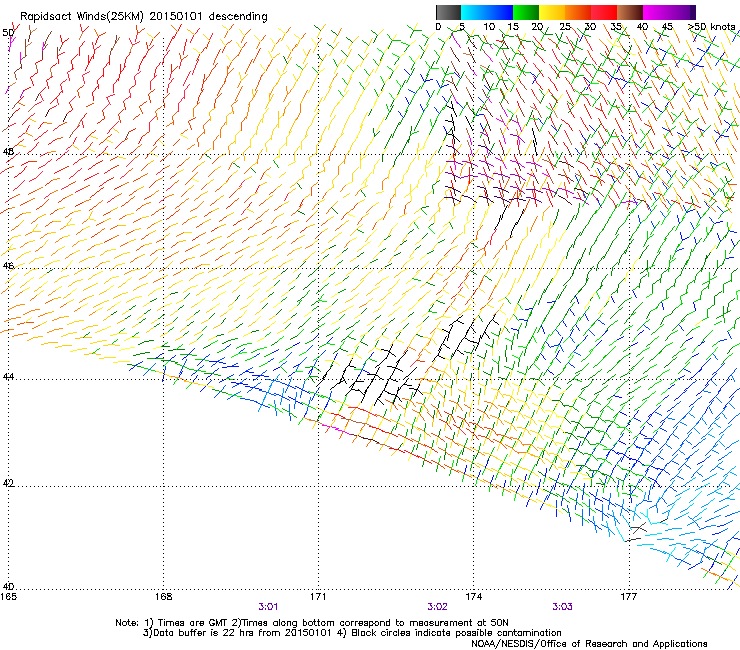
Task: Click the latitude label 46
Action: tap(8, 266)
